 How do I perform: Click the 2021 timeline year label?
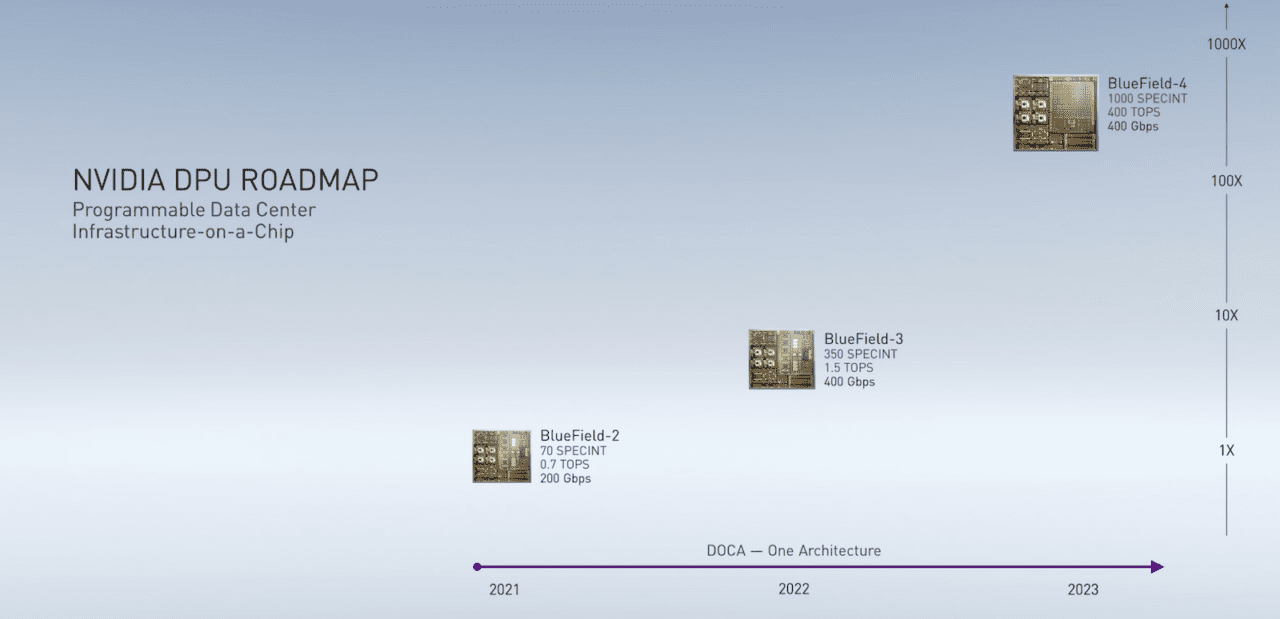504,589
